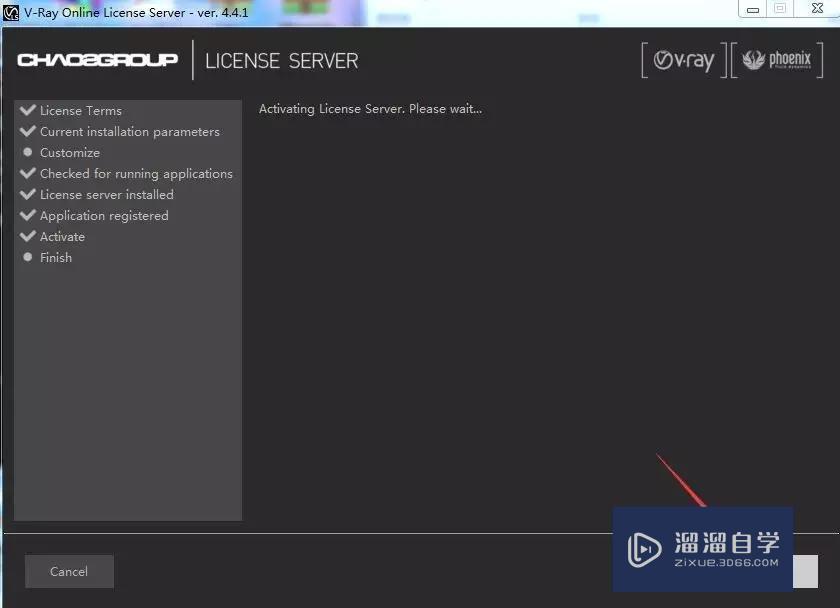The width and height of the screenshot is (840, 608).
Task: Click the Chaos Group logo
Action: 98,60
